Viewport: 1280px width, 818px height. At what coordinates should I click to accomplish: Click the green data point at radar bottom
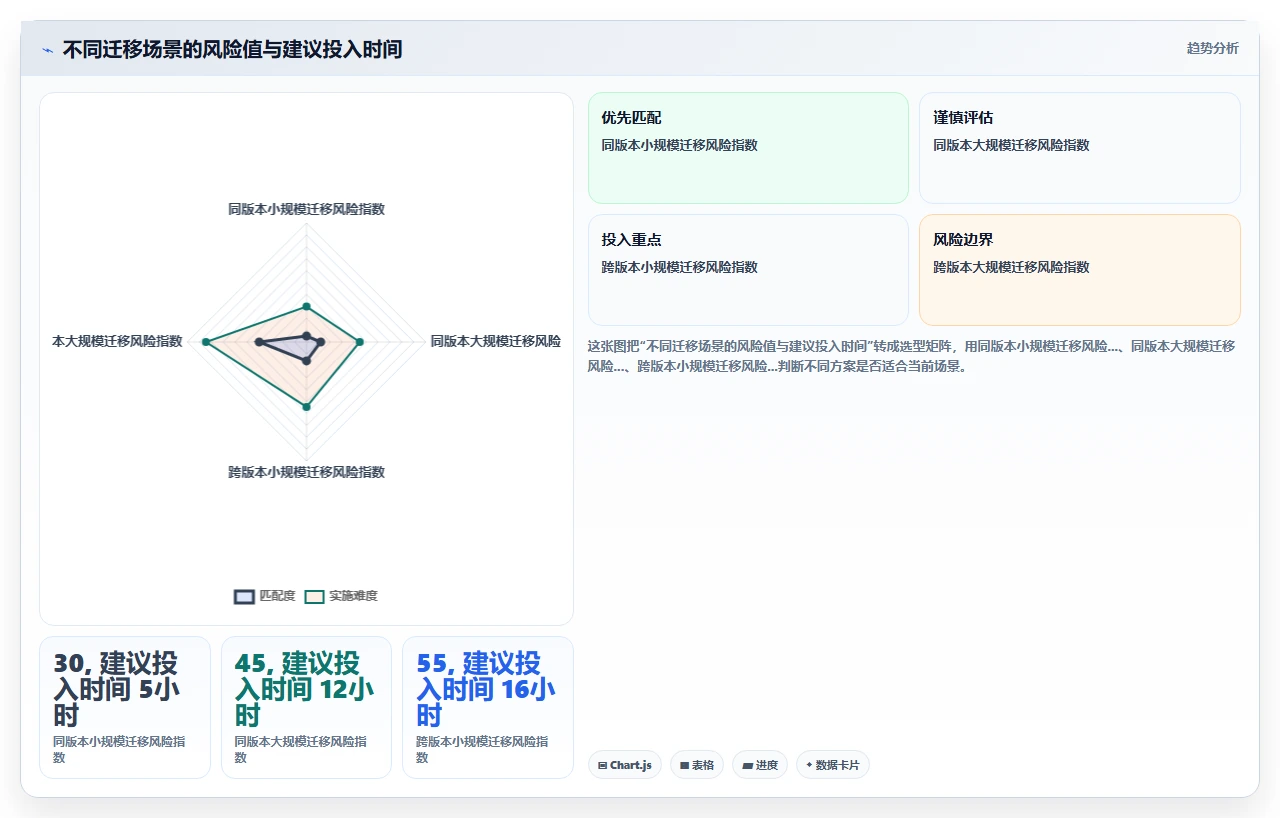[x=306, y=406]
